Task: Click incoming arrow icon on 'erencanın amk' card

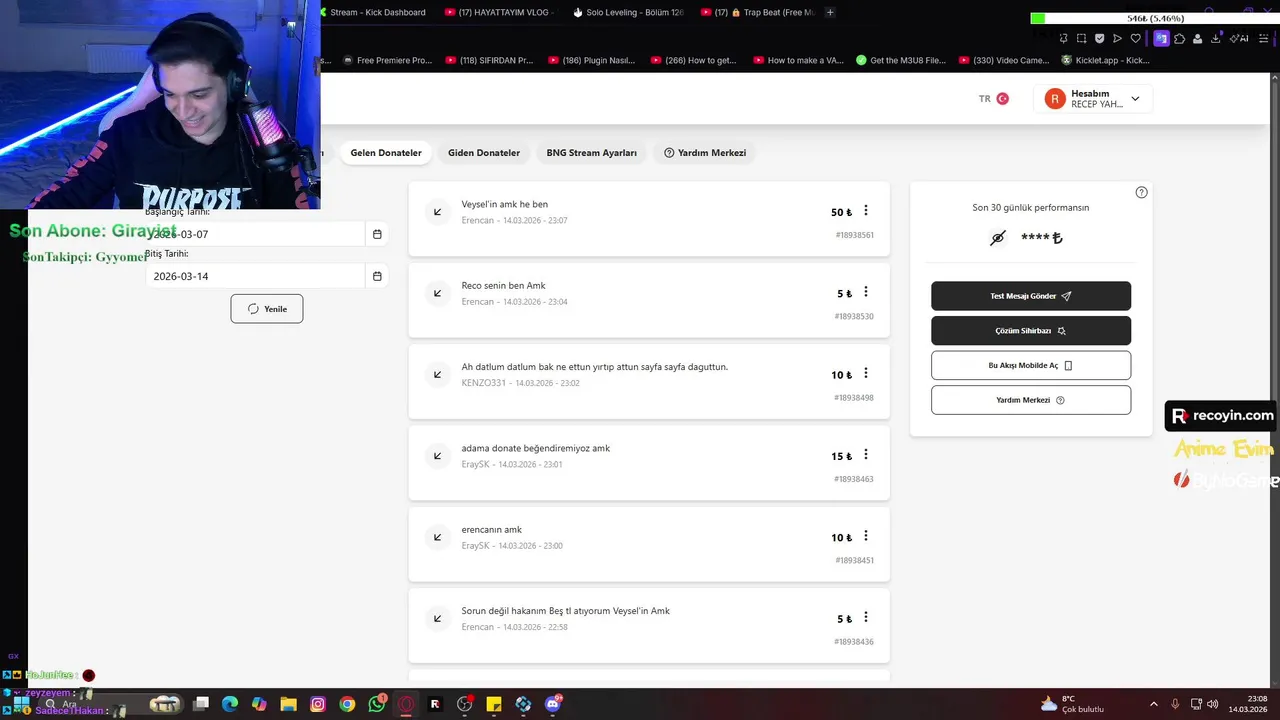Action: [437, 537]
